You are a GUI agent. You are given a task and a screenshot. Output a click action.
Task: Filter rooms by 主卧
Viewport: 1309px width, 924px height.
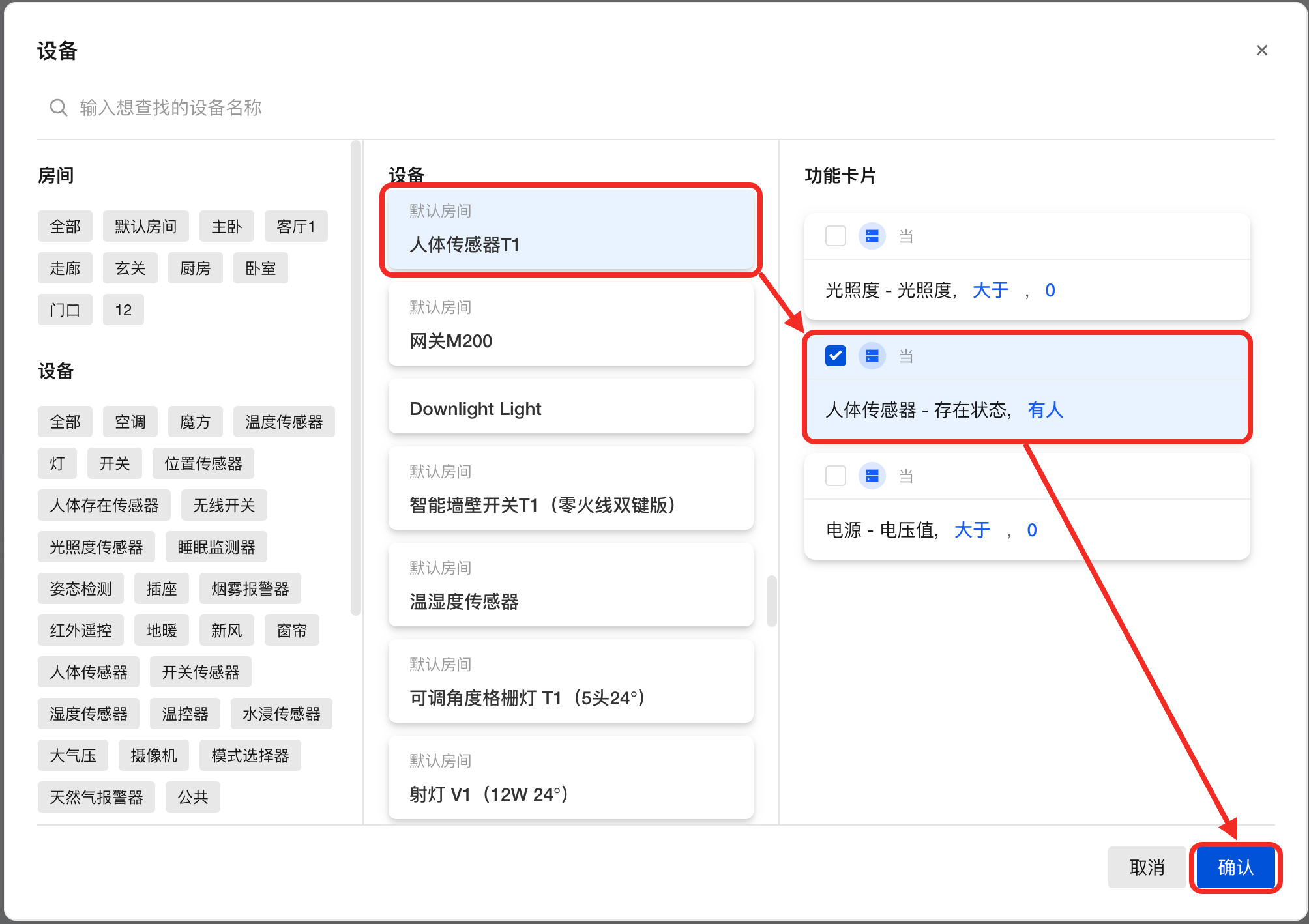226,227
